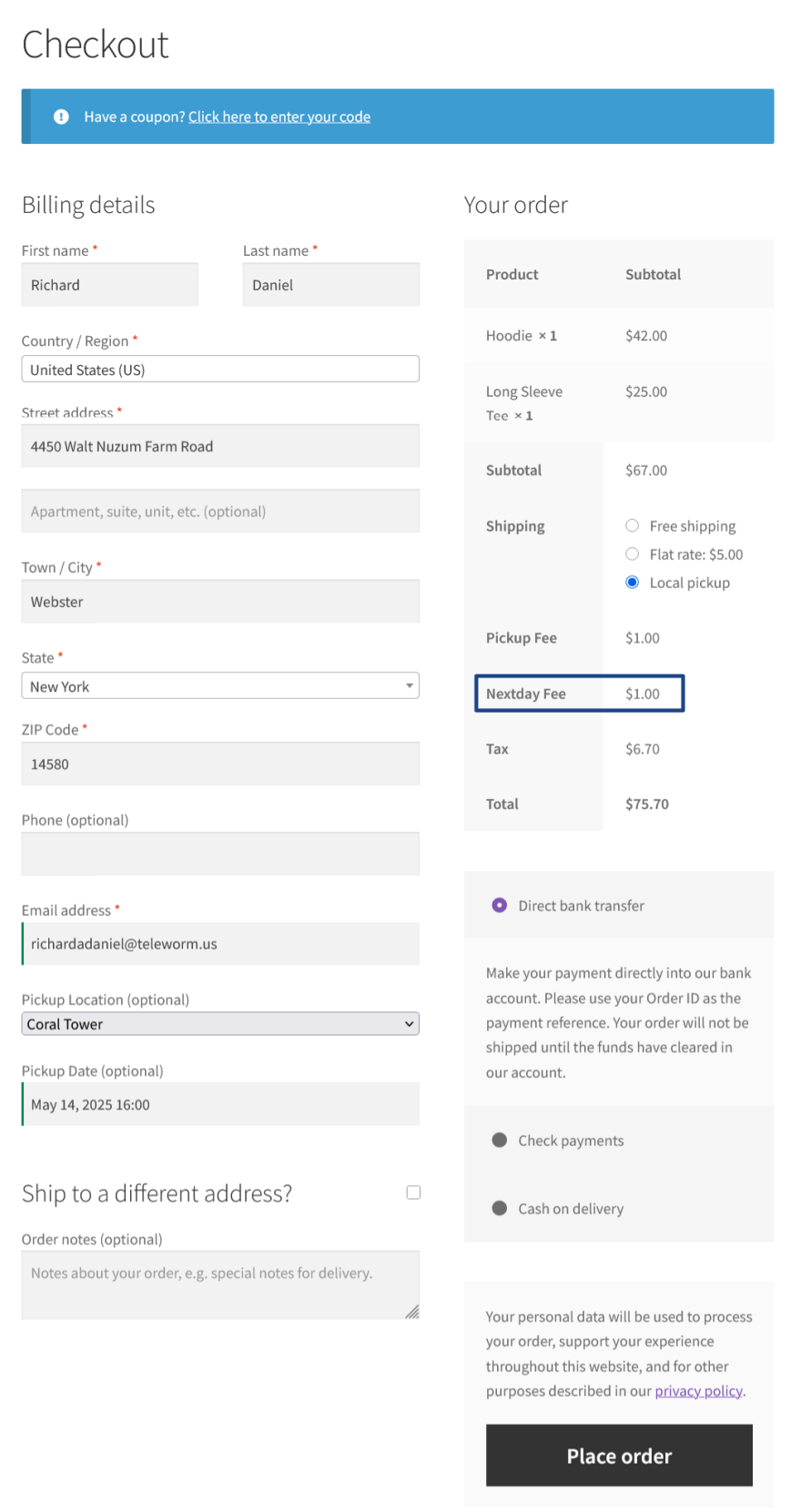Click the Phone input field
811x1512 pixels.
pos(219,854)
